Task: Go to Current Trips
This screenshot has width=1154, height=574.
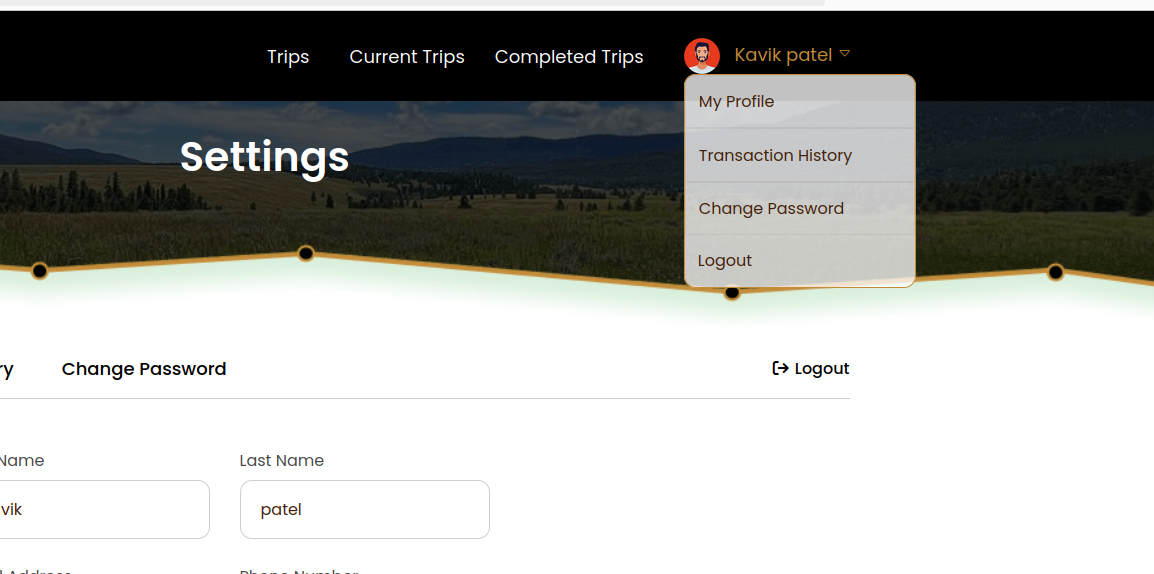Action: click(407, 57)
